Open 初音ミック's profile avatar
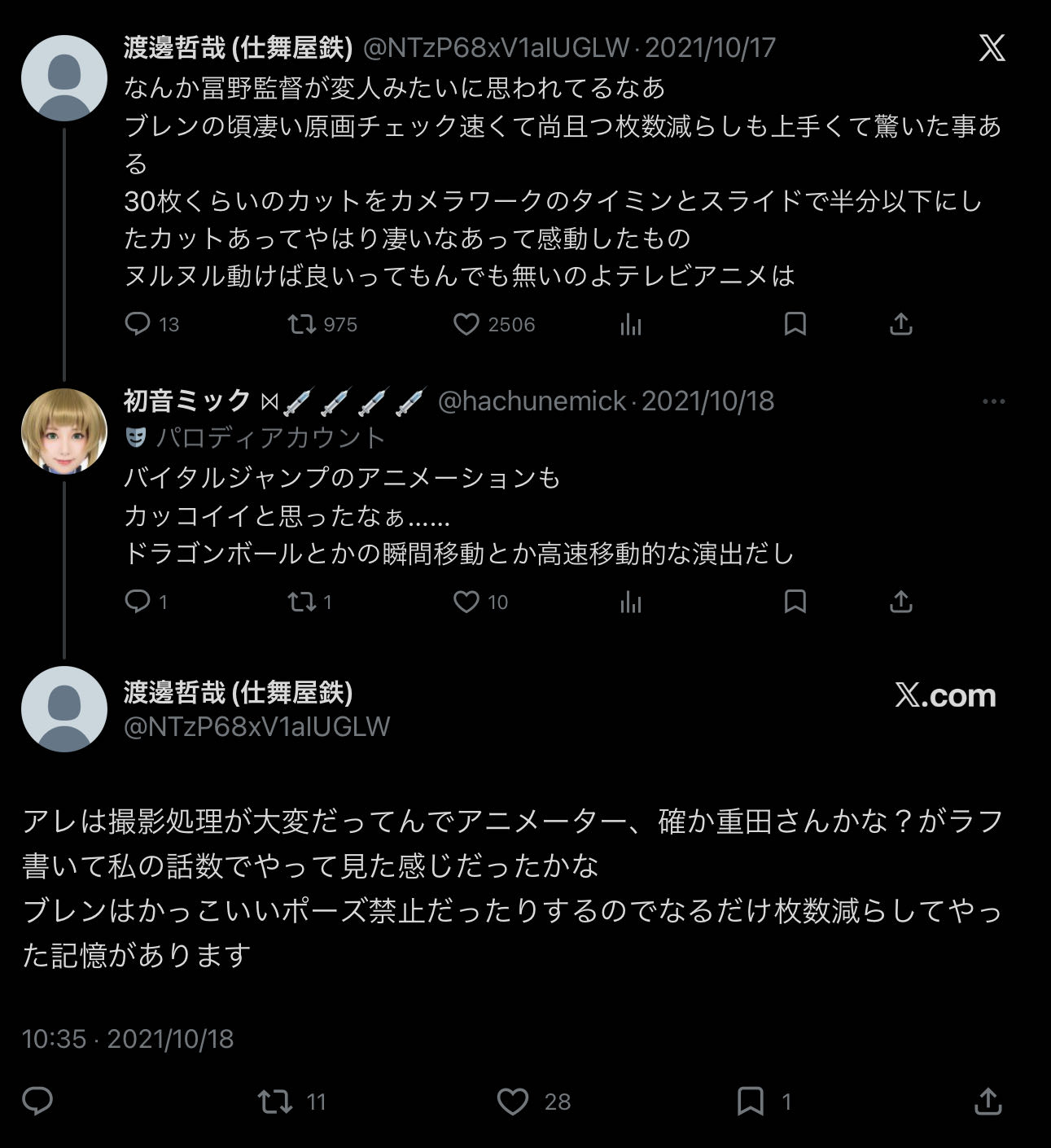This screenshot has width=1051, height=1148. [64, 432]
